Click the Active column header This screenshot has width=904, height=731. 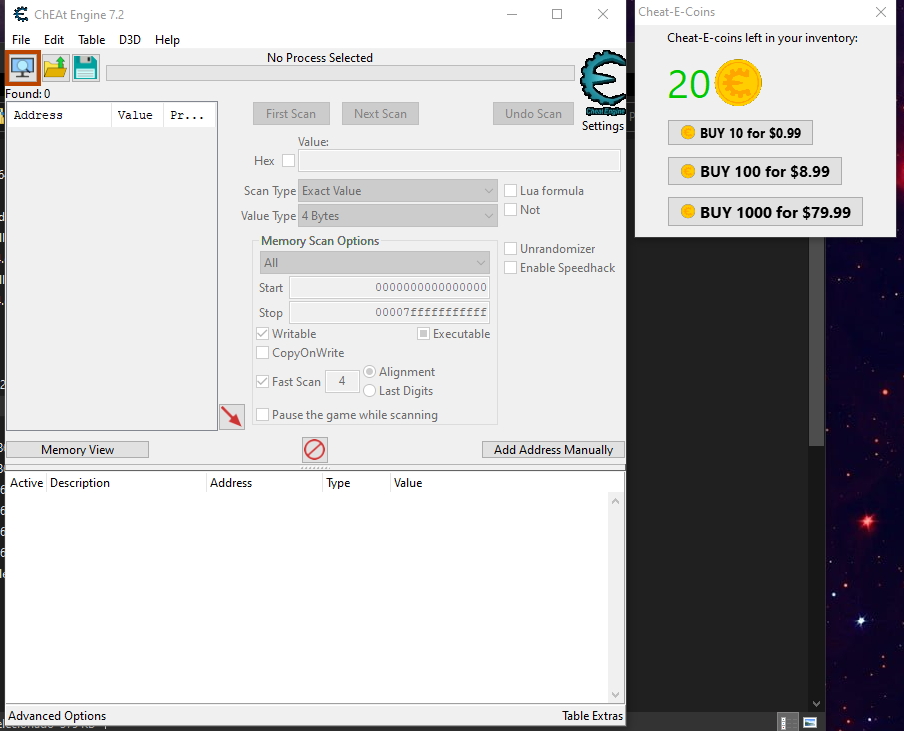26,483
